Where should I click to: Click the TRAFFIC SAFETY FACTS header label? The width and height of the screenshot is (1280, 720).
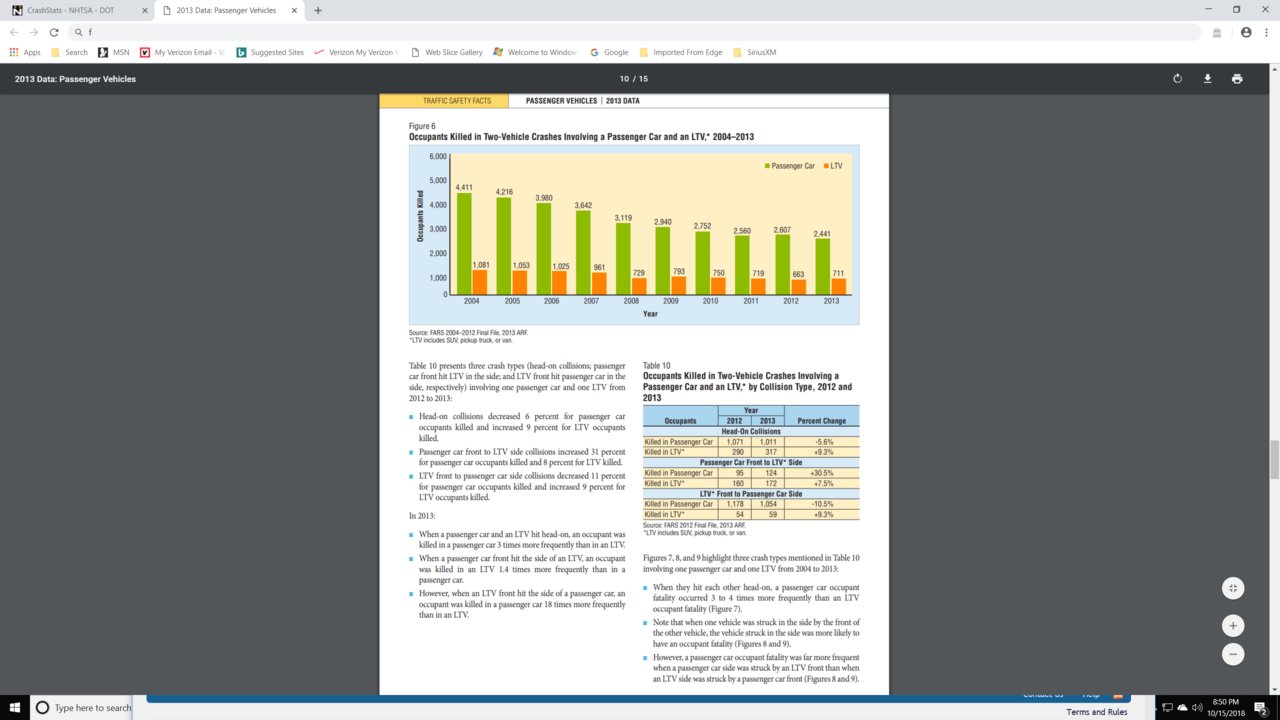coord(457,101)
